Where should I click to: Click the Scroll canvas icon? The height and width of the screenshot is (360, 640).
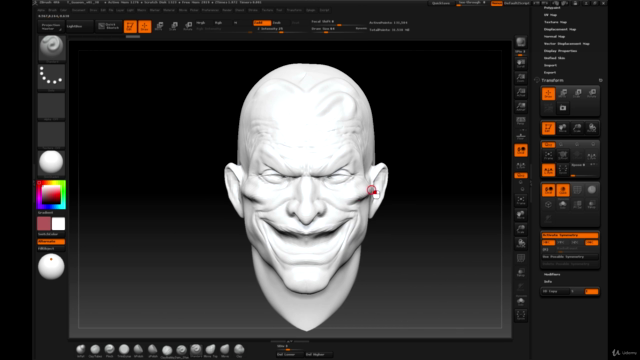coord(521,63)
